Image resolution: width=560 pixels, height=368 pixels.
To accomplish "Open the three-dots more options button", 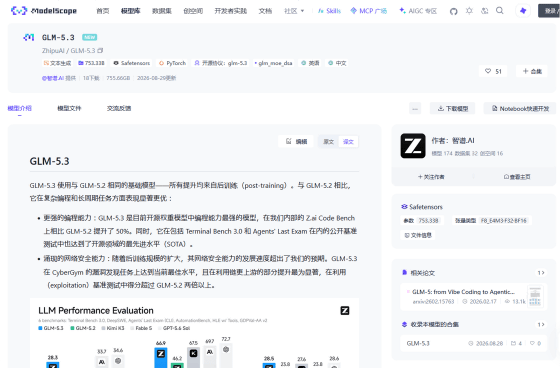I will [415, 109].
